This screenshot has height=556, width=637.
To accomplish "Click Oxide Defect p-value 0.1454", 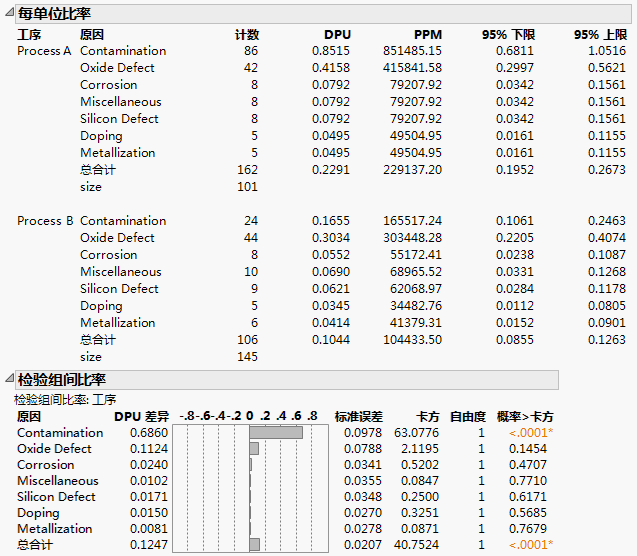I will click(x=528, y=448).
